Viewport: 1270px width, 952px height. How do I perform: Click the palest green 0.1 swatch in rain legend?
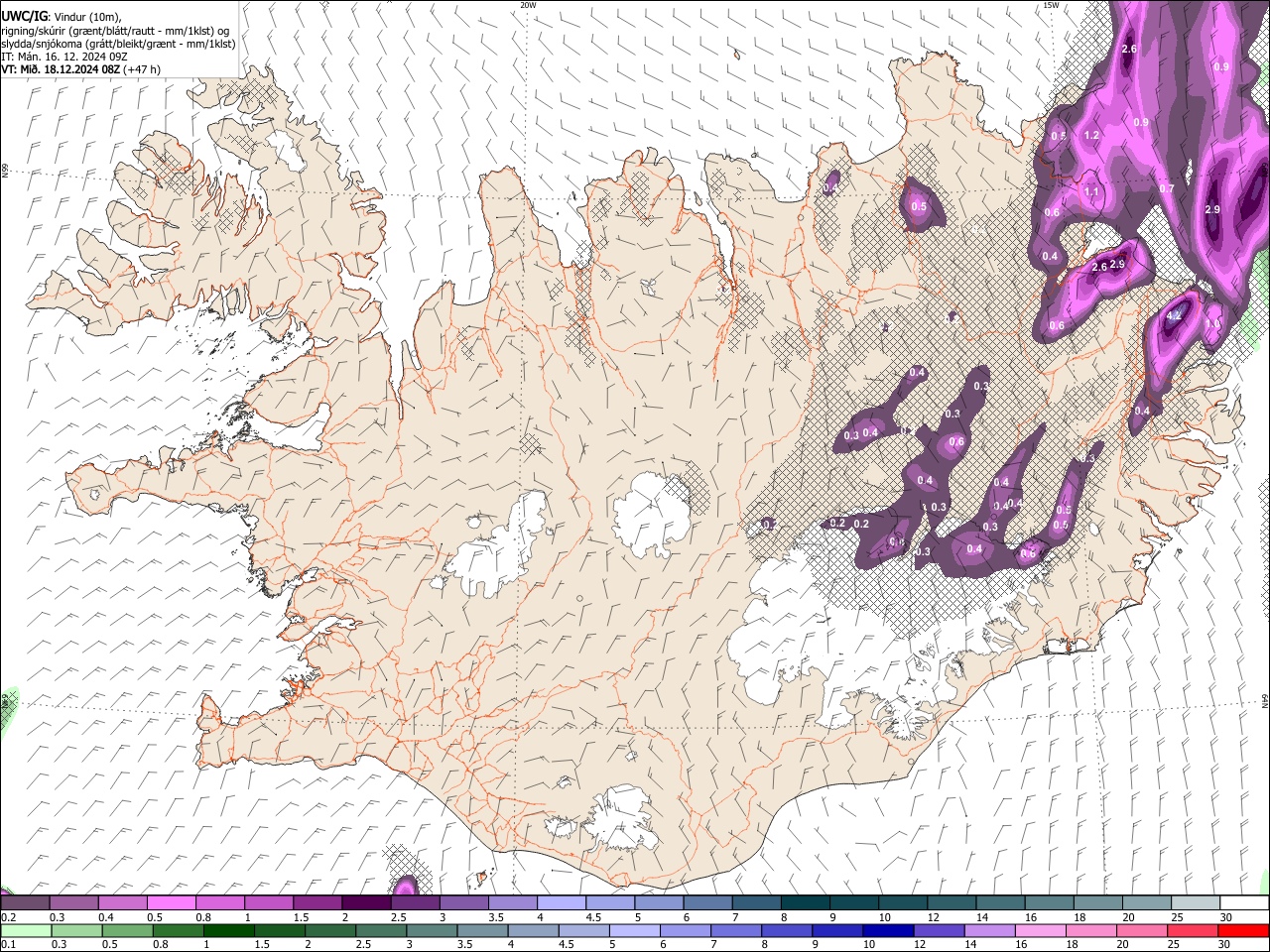[26, 930]
